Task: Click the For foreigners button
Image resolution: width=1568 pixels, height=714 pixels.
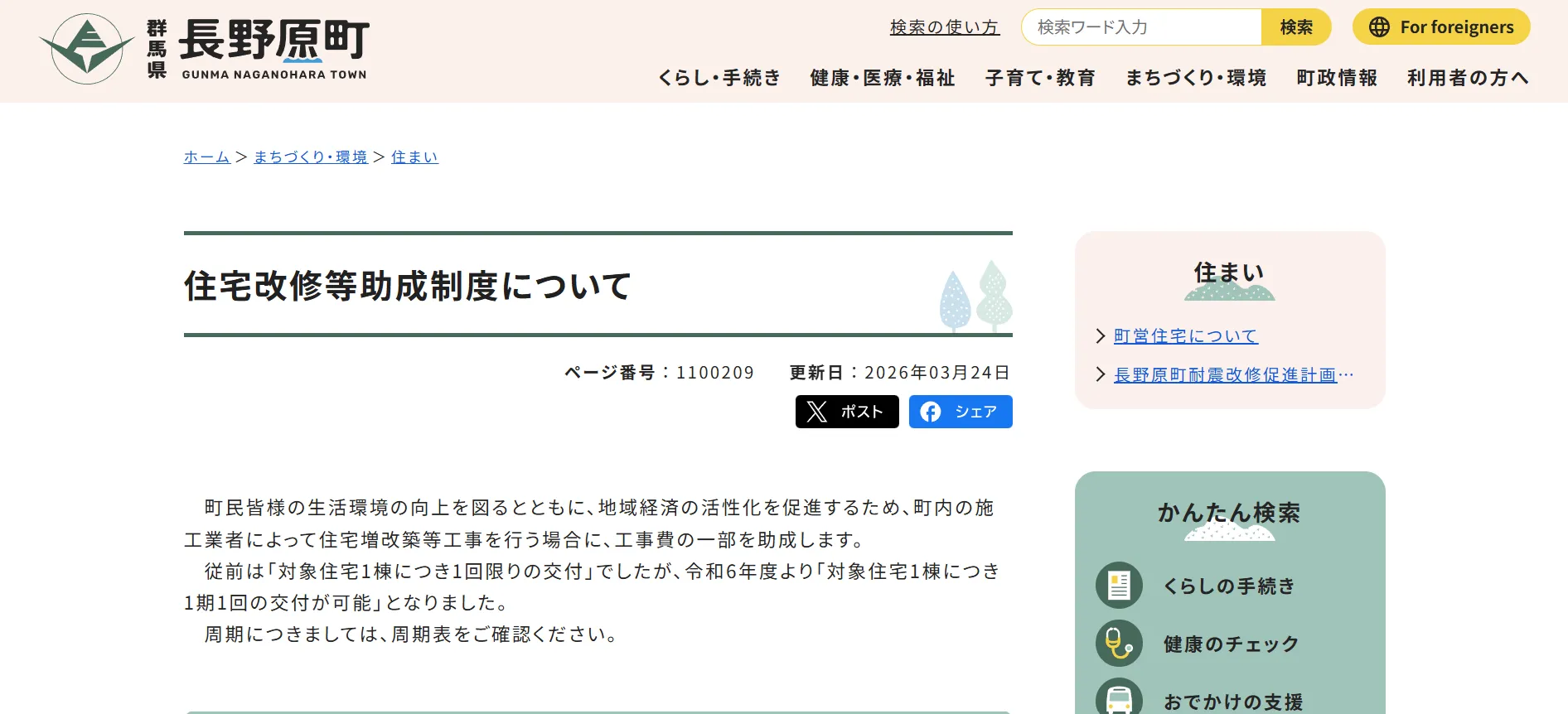Action: point(1441,27)
